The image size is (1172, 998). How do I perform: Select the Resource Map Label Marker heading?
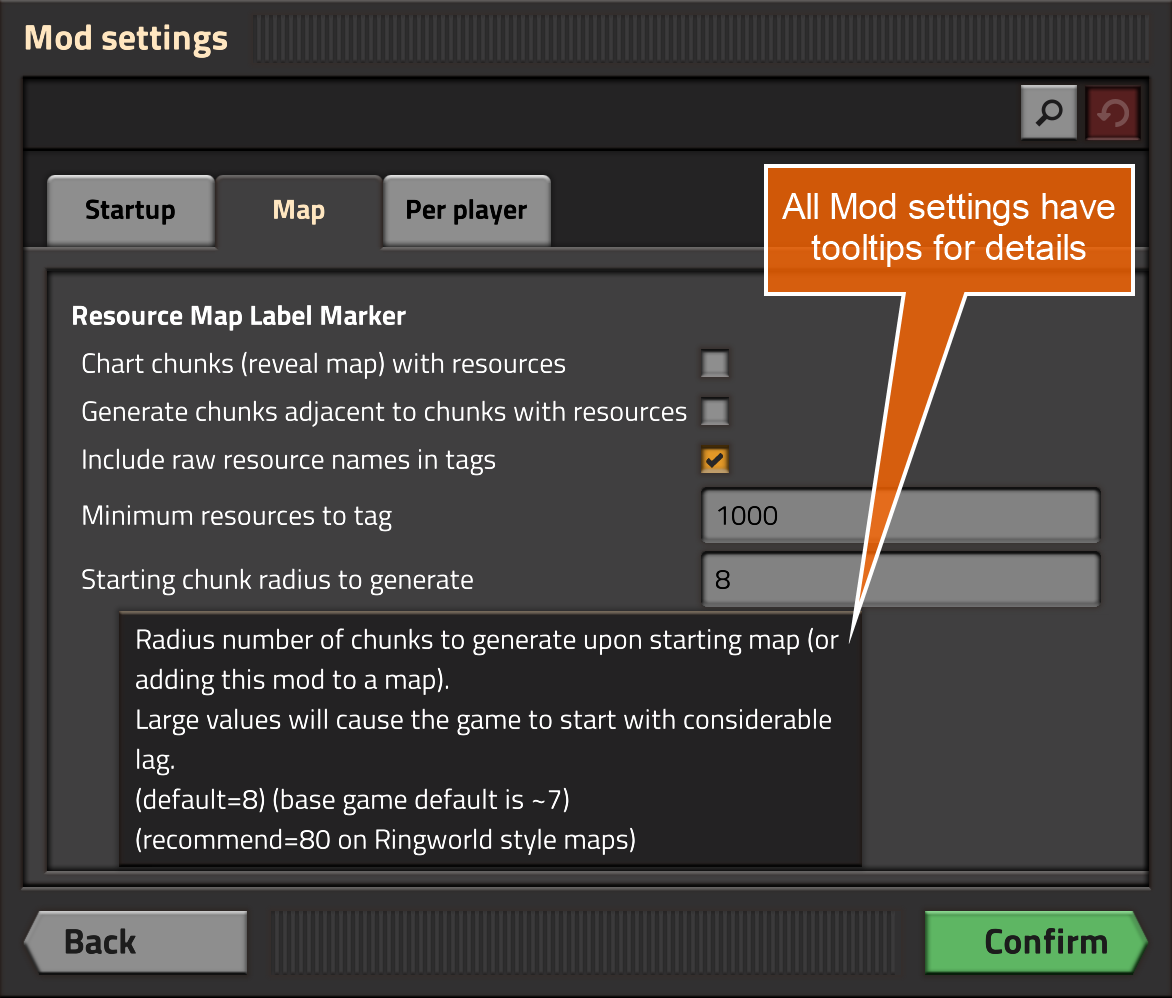click(238, 316)
